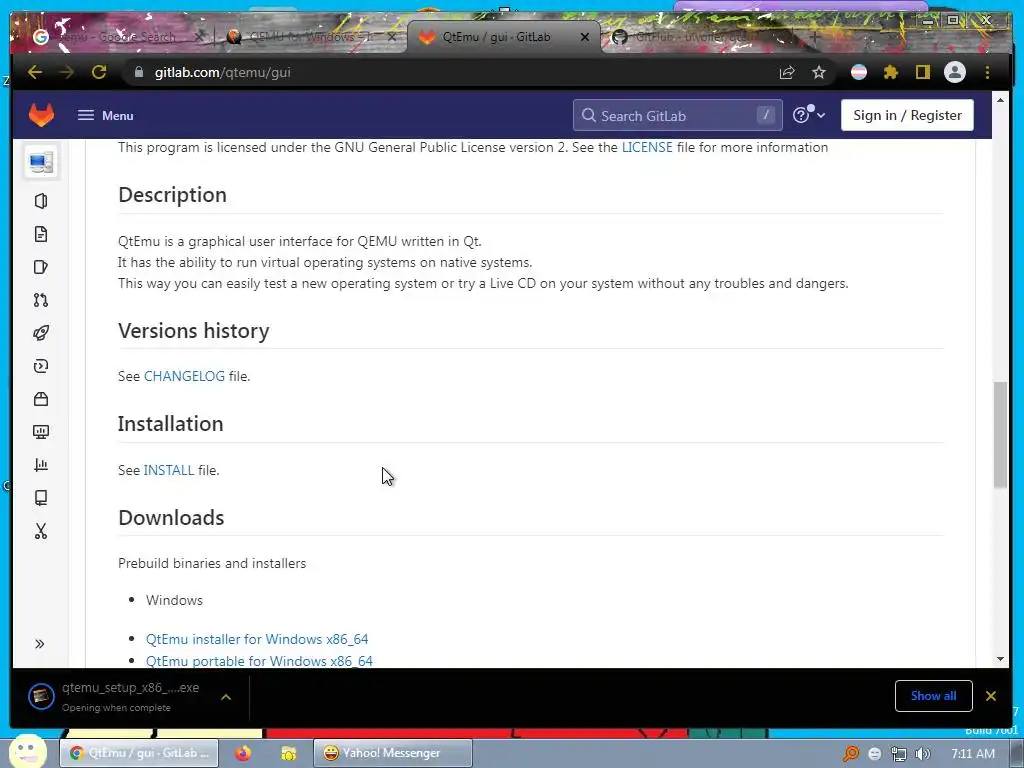This screenshot has width=1024, height=768.
Task: Open file explorer folder taskbar icon
Action: coord(288,753)
